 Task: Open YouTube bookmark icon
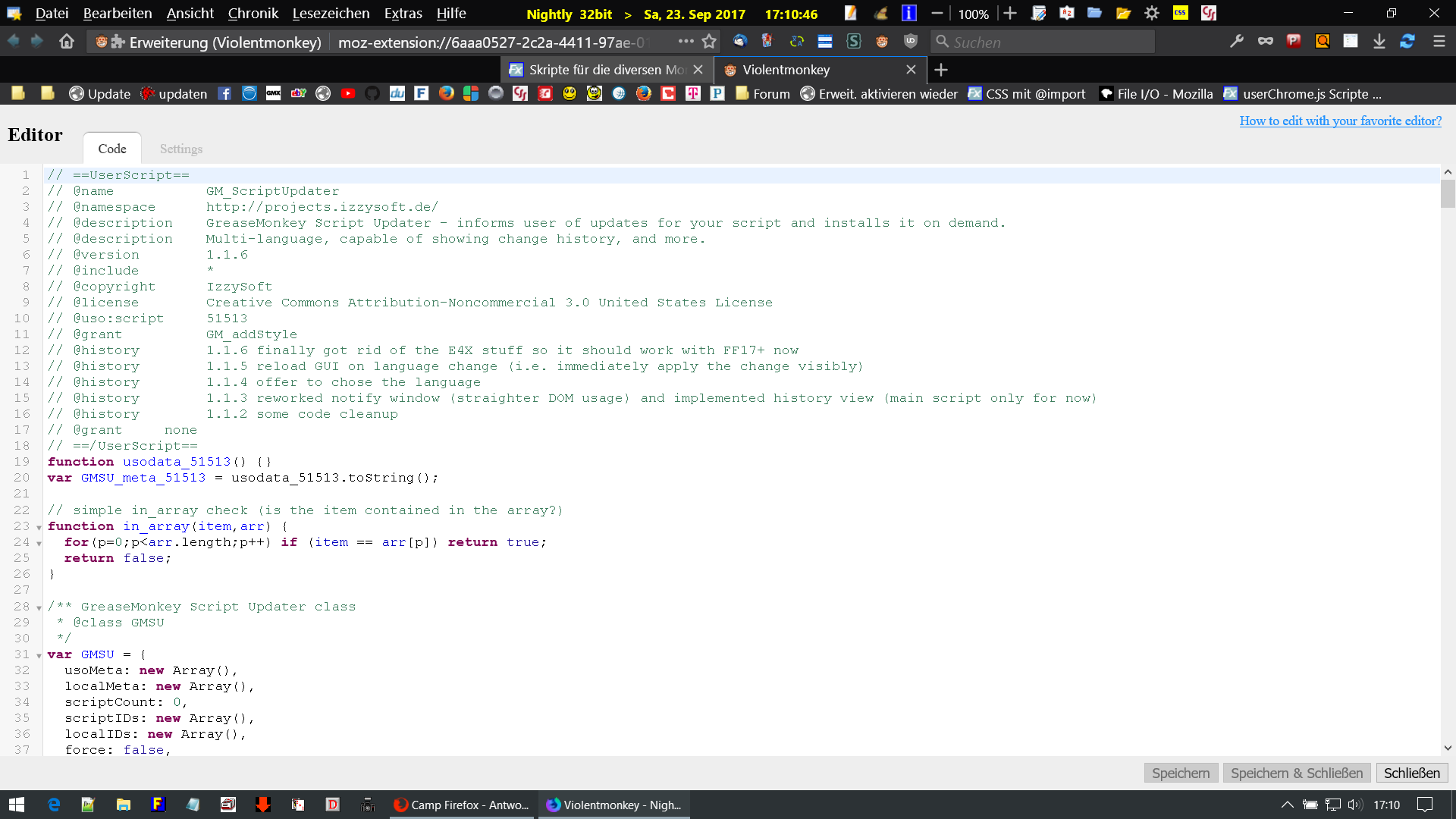pos(348,93)
